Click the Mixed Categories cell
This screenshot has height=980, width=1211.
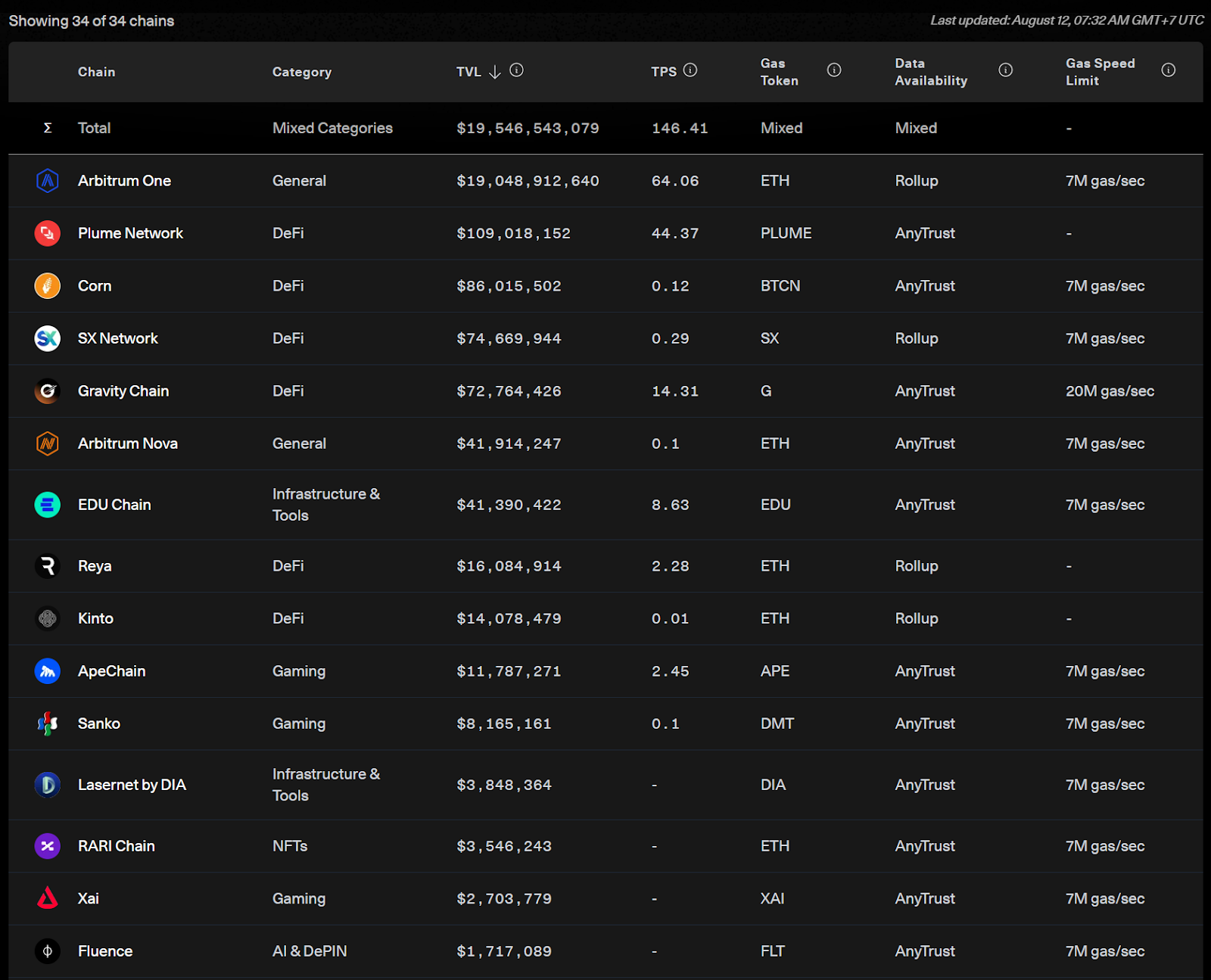[332, 128]
